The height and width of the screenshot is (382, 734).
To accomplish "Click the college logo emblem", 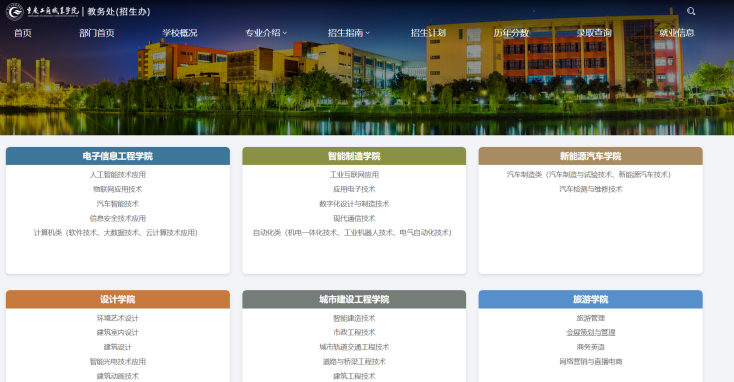I will pyautogui.click(x=15, y=11).
